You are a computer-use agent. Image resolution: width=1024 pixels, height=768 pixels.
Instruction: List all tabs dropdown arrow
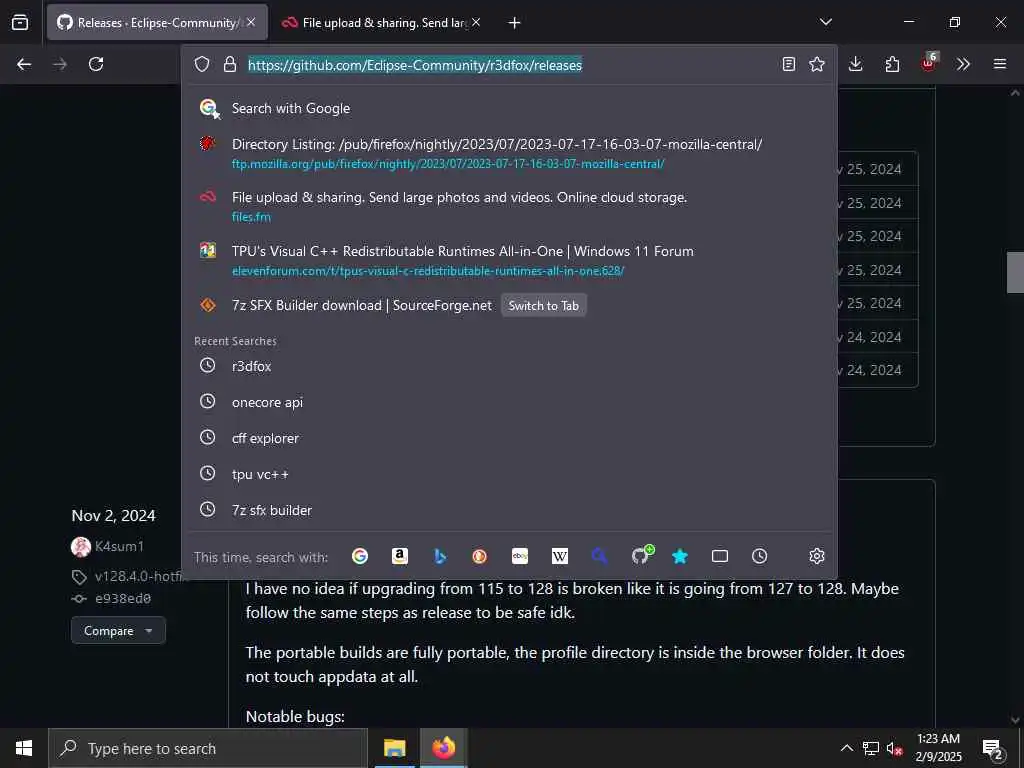click(825, 22)
